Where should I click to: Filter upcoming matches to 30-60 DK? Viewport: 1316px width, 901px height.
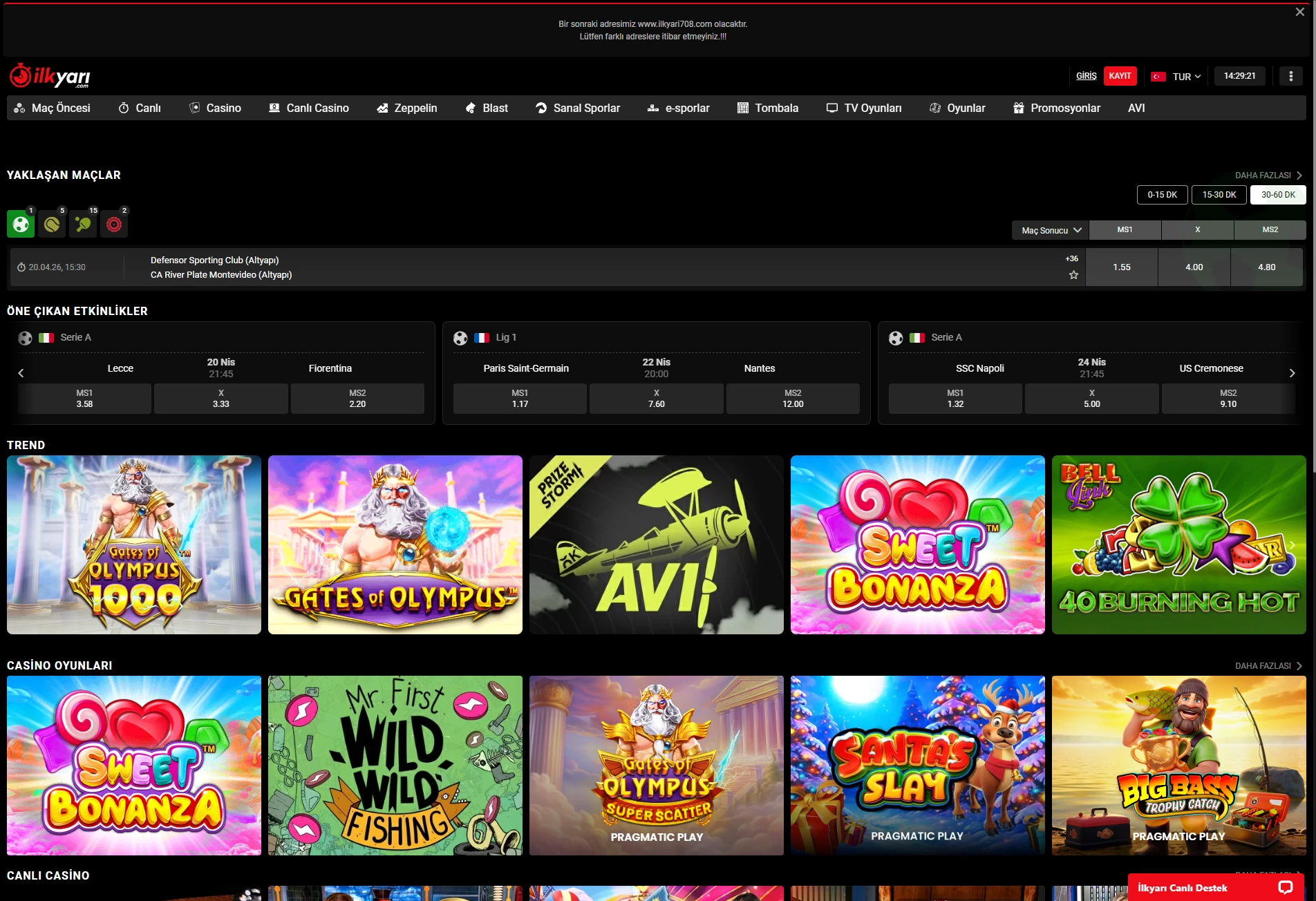tap(1278, 195)
